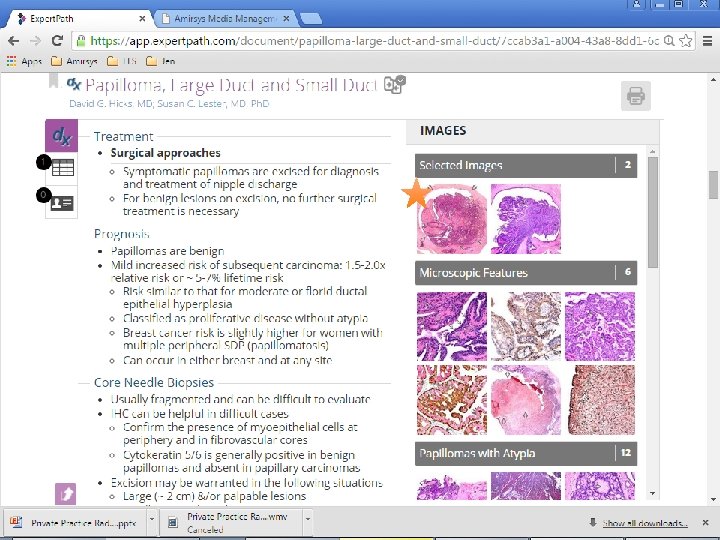Open the Private Practice pptx download
The height and width of the screenshot is (540, 720).
(x=76, y=523)
